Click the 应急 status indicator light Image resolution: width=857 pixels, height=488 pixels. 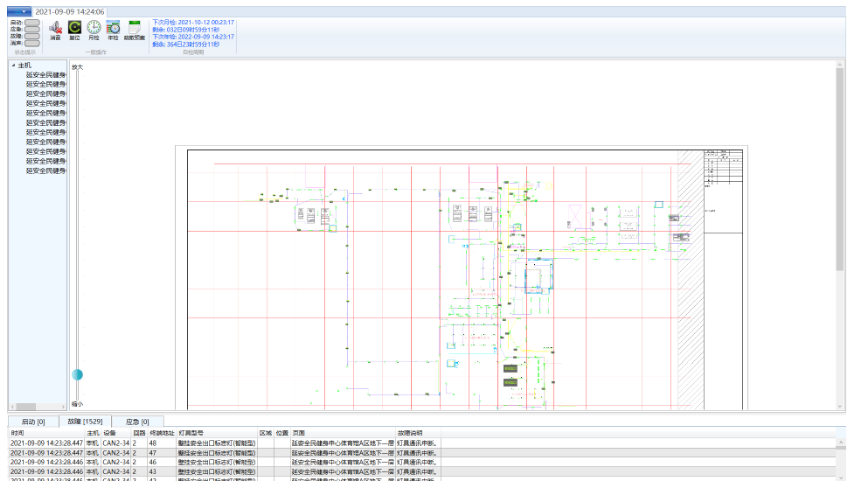click(x=32, y=28)
